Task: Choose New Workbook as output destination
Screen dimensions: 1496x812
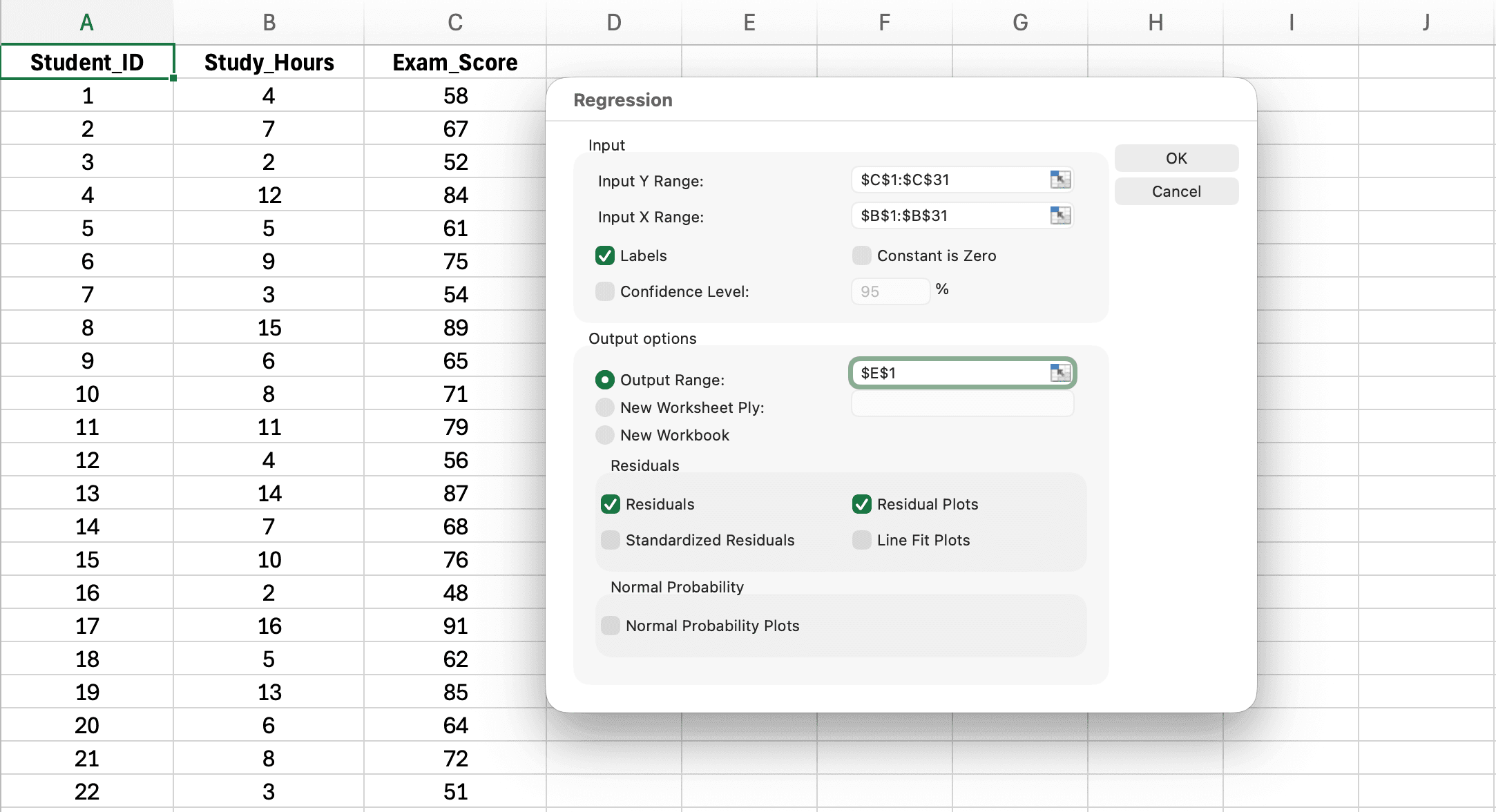Action: coord(604,435)
